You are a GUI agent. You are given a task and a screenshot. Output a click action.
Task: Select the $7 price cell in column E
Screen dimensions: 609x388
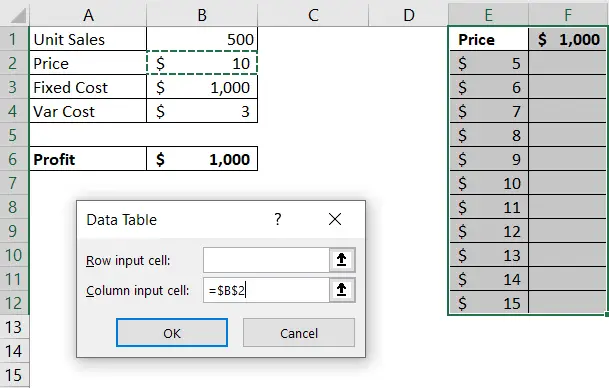pos(489,111)
